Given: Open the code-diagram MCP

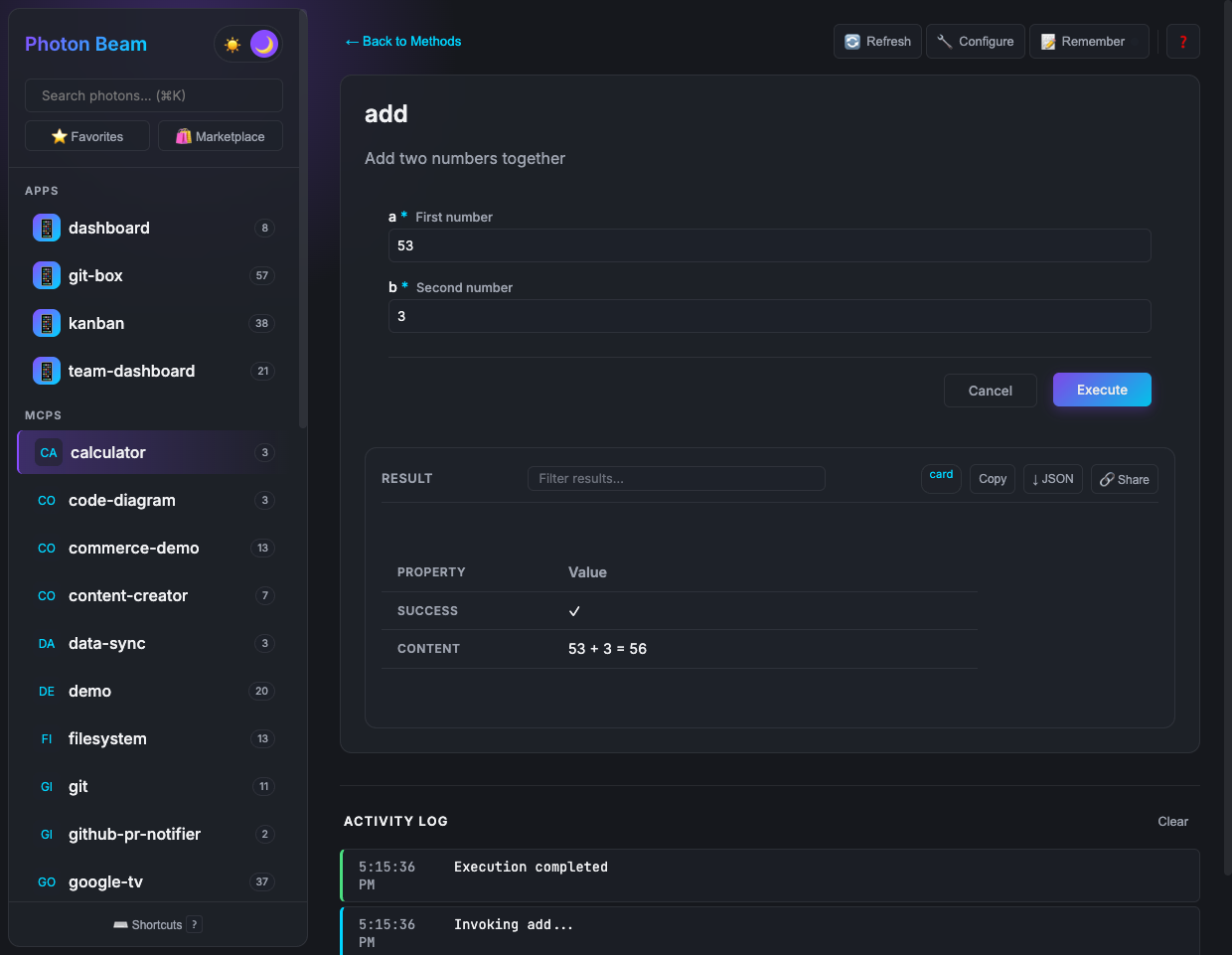Looking at the screenshot, I should [154, 500].
